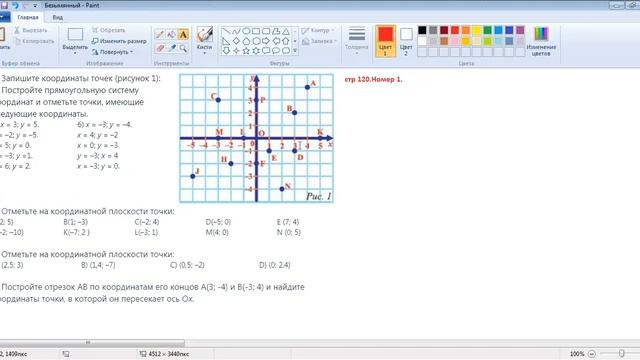Choose the Triangle shape
640x360 pixels.
click(286, 31)
